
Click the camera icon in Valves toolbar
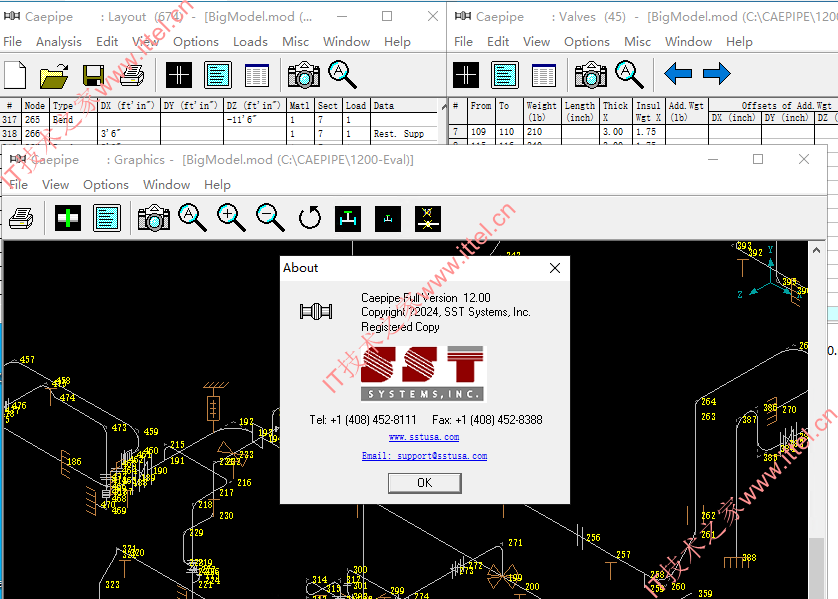(591, 75)
